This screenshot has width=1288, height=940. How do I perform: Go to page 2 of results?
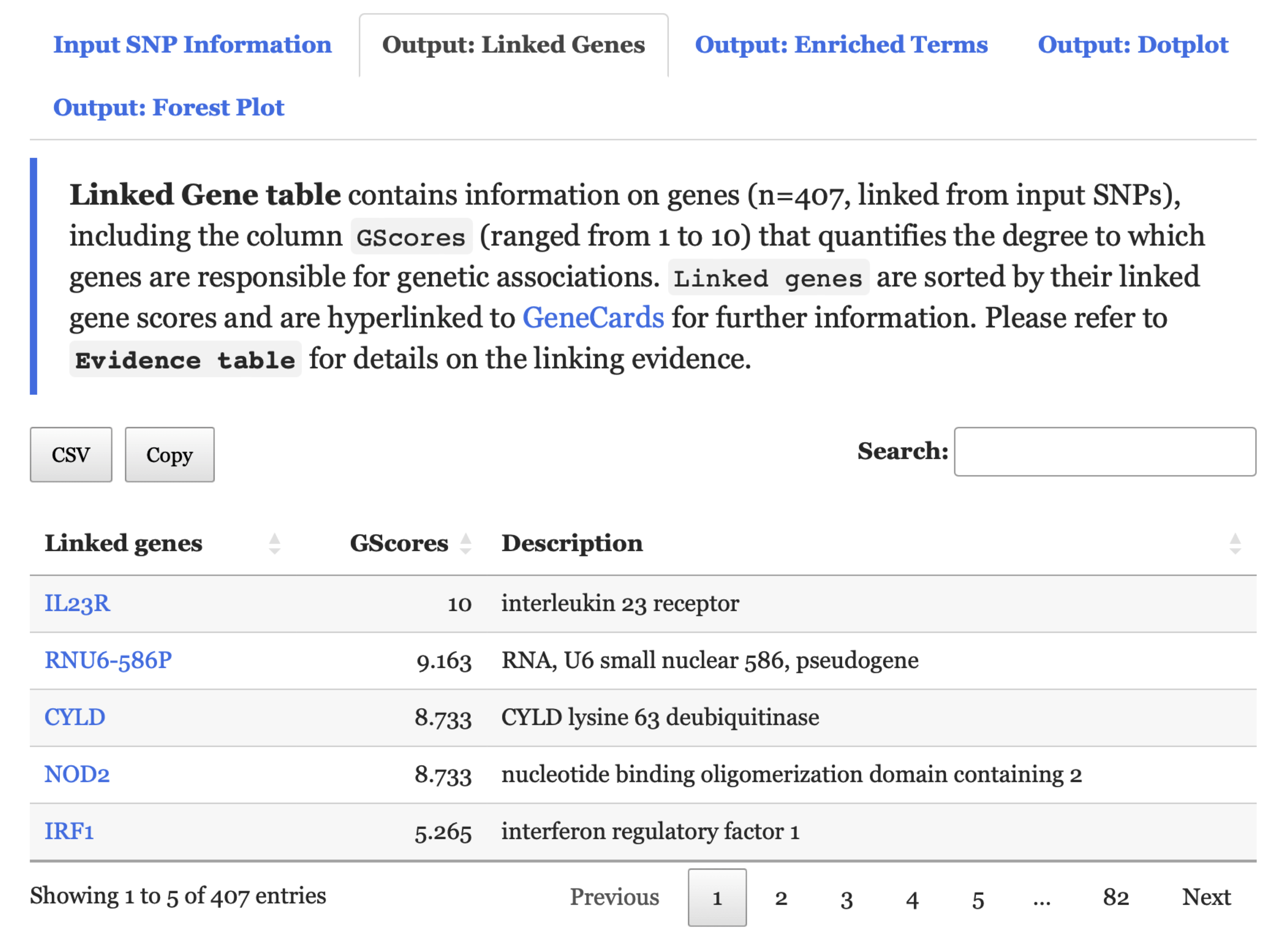[781, 898]
